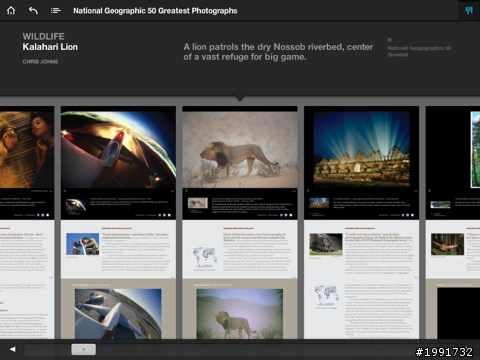Open the temple light beams photo page
The height and width of the screenshot is (360, 480).
click(x=362, y=150)
